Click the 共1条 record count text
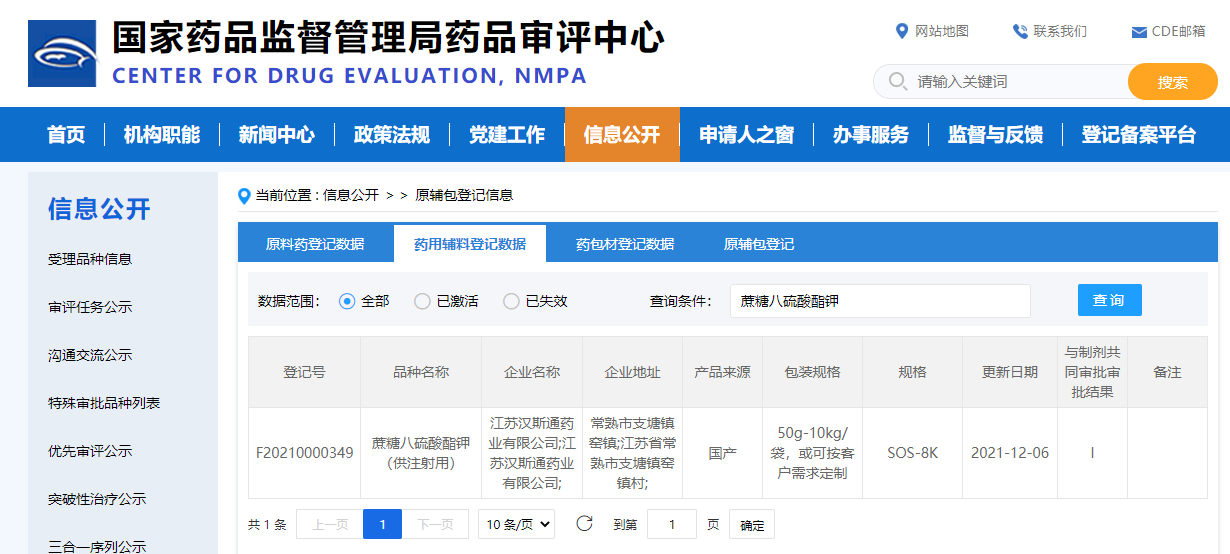The image size is (1230, 554). 267,524
